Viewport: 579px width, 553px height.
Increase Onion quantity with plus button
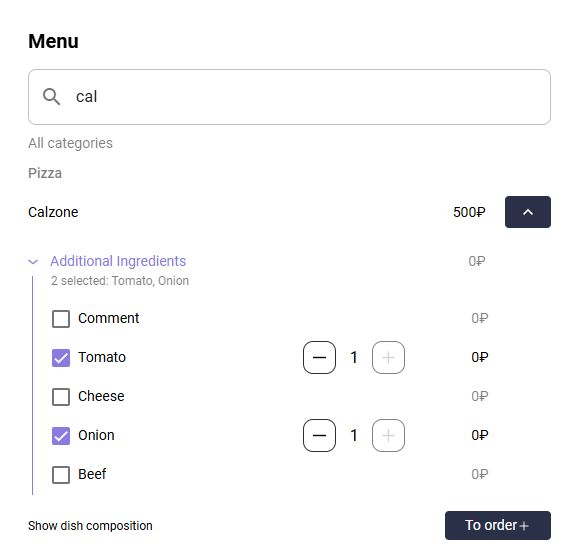(388, 436)
